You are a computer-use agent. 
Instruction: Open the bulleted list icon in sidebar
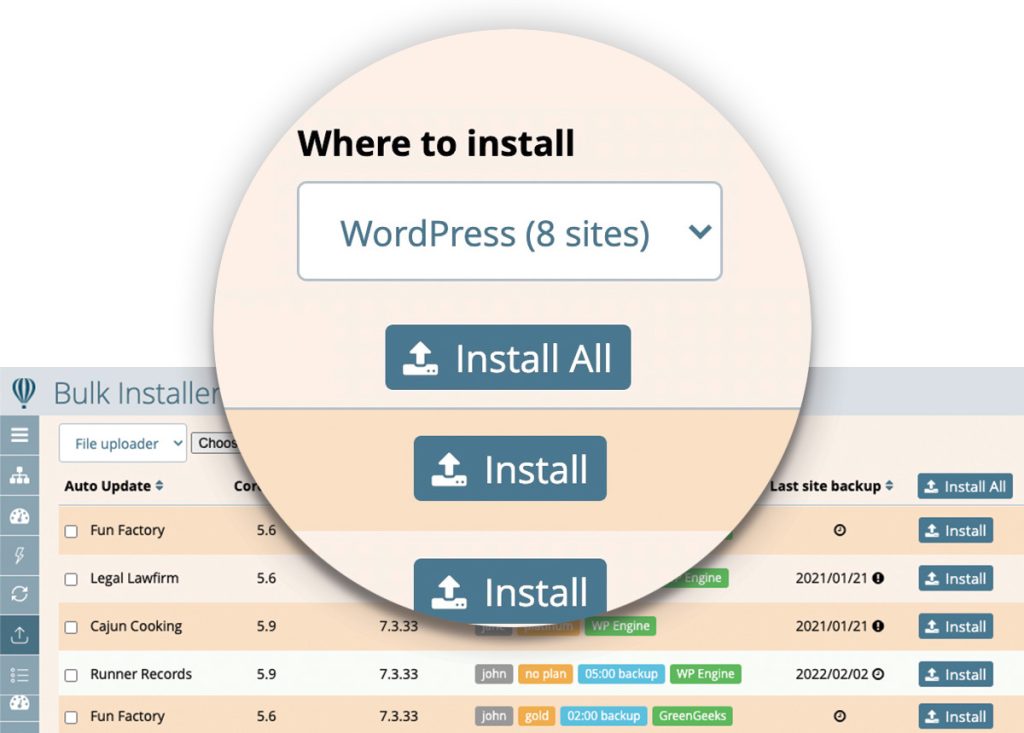pos(20,675)
